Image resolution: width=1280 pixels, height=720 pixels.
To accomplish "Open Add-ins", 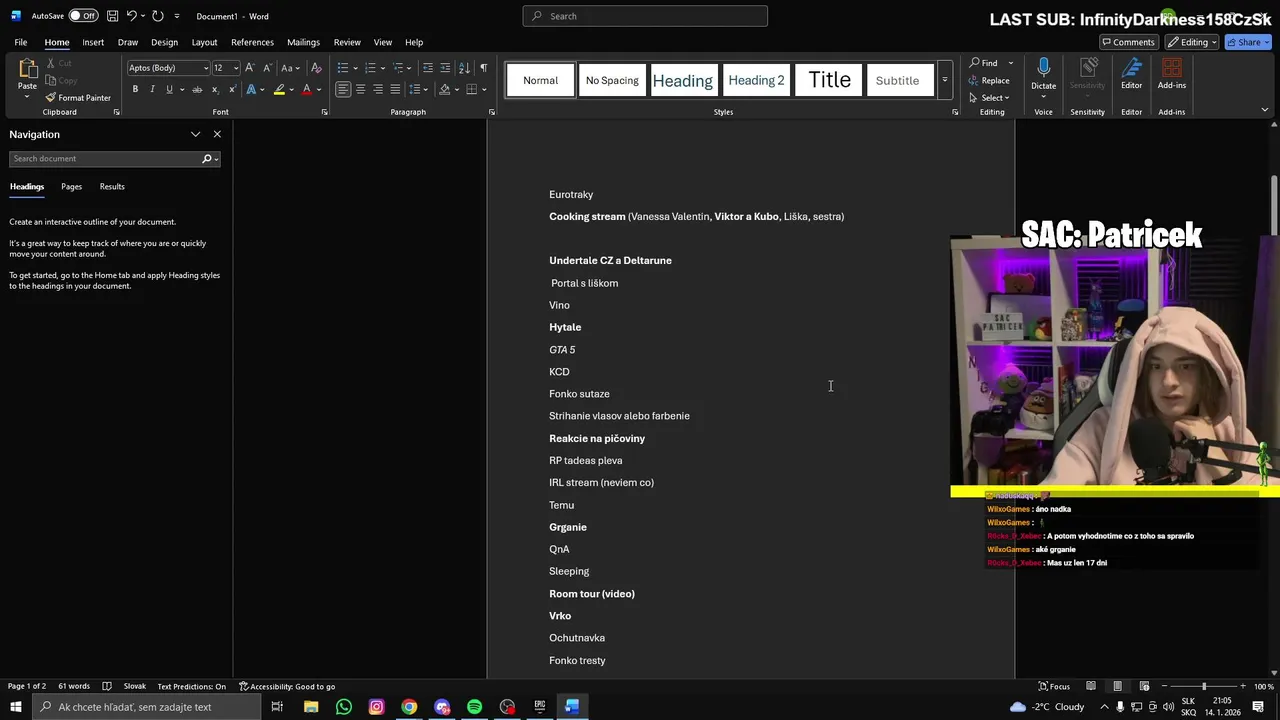I will tap(1172, 74).
